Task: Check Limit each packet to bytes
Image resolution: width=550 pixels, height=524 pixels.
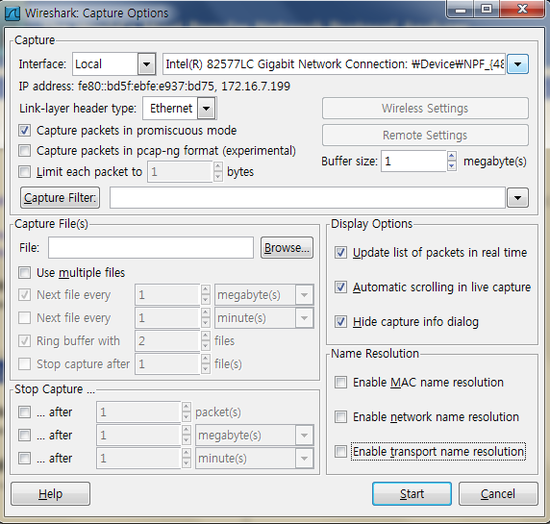Action: (x=25, y=172)
